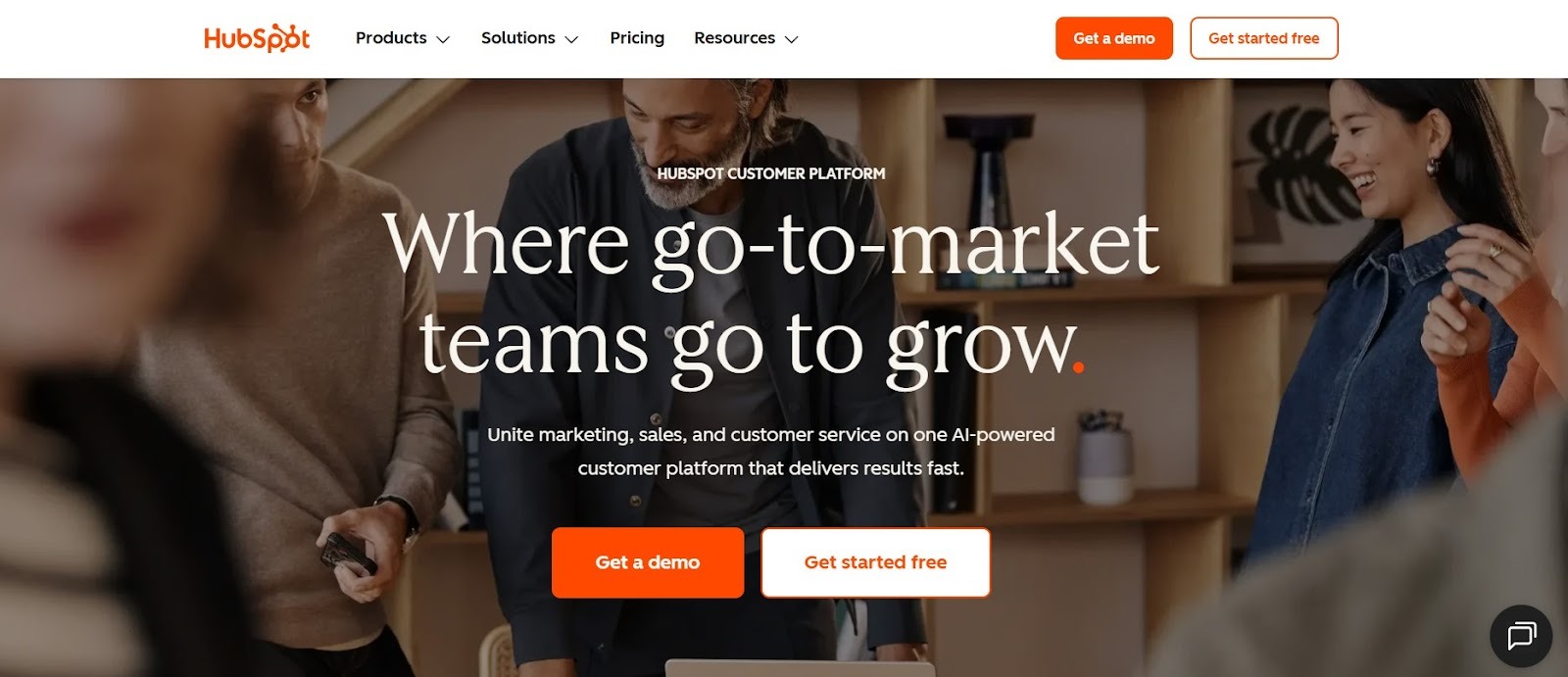Click the HubSpot logo in the header
1568x677 pixels.
coord(257,38)
